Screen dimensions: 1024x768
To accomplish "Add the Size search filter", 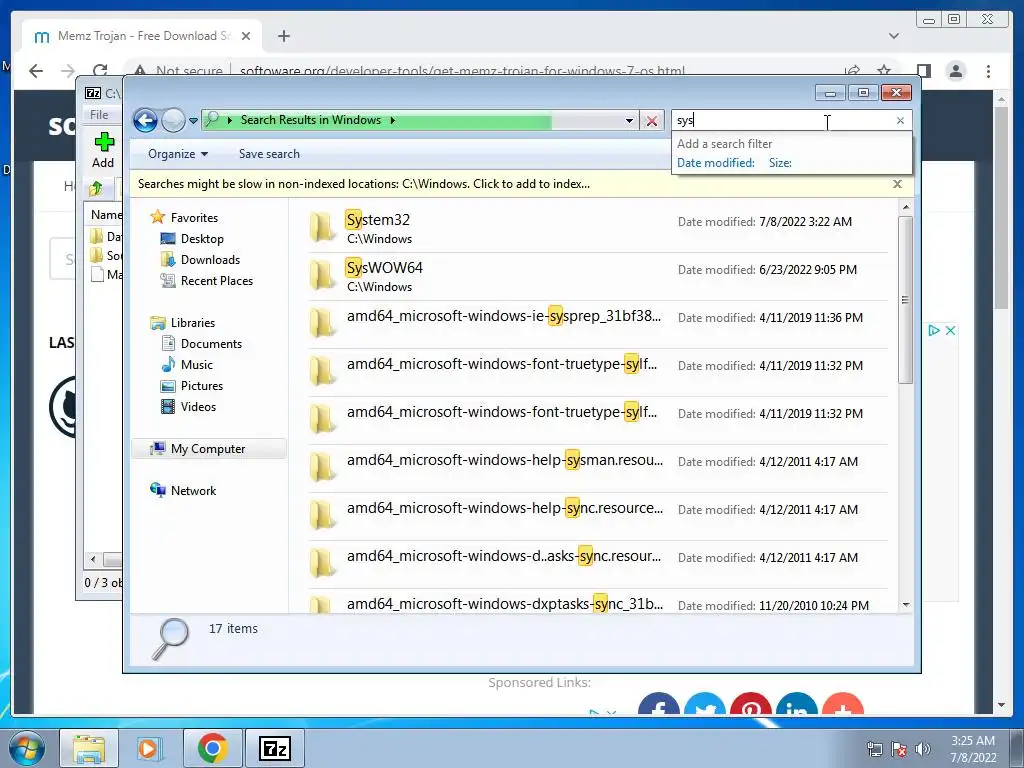I will (x=780, y=163).
